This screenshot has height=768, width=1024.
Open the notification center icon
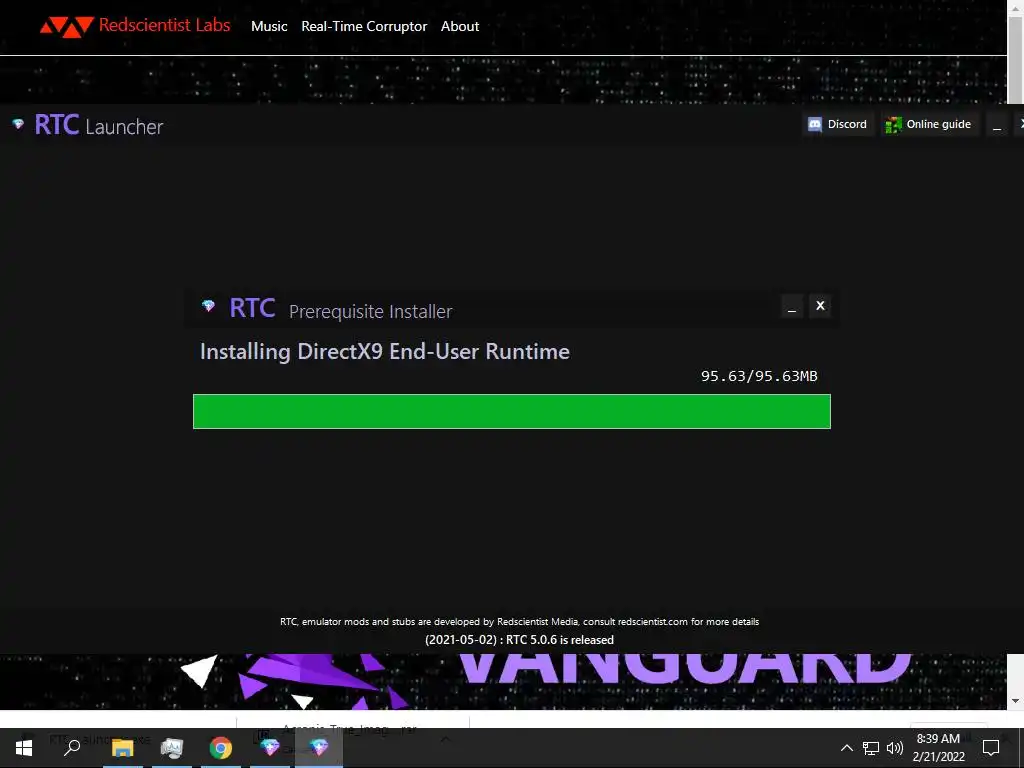[991, 748]
